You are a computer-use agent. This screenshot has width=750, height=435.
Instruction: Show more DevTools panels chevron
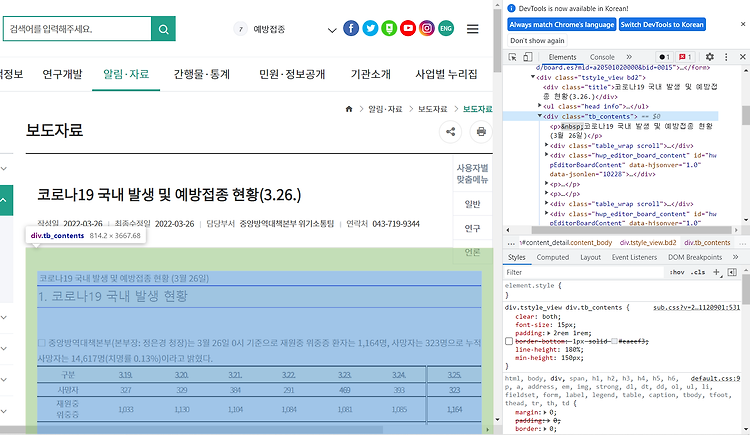[629, 57]
